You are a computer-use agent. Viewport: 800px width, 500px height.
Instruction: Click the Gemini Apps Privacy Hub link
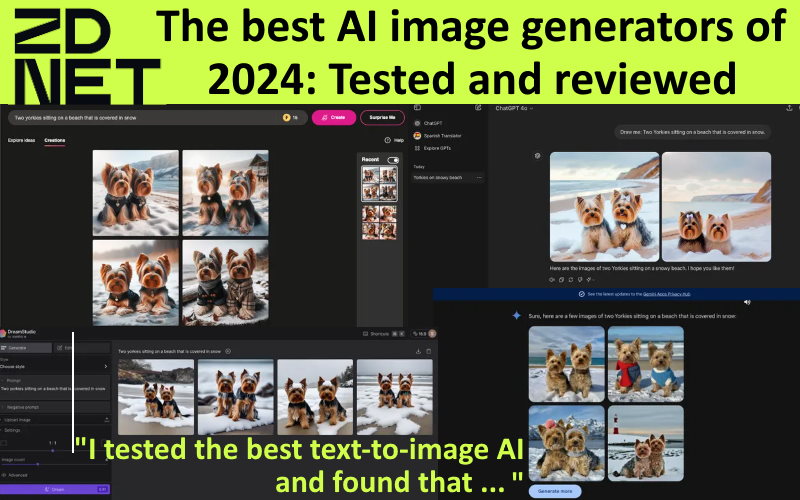tap(663, 295)
